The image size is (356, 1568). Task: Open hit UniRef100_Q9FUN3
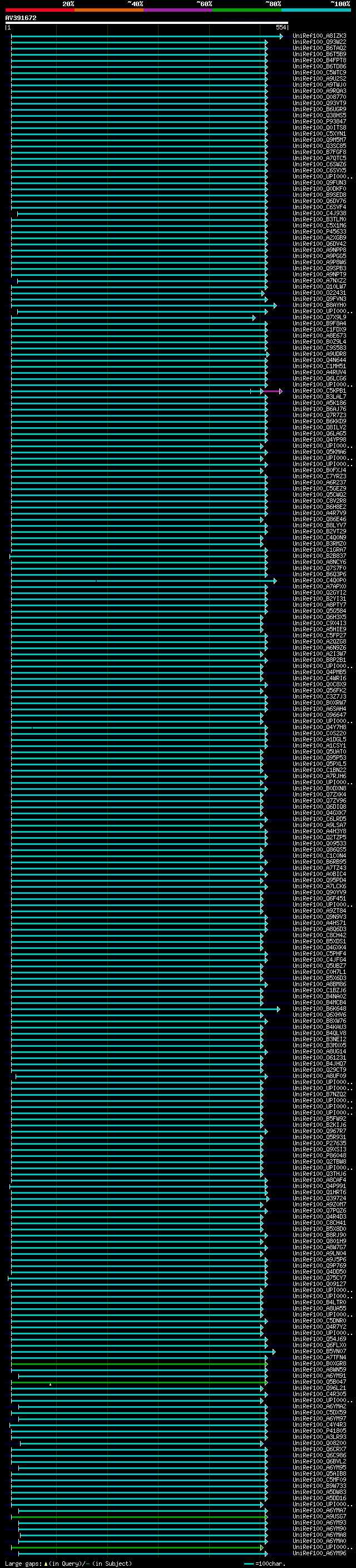pyautogui.click(x=319, y=182)
